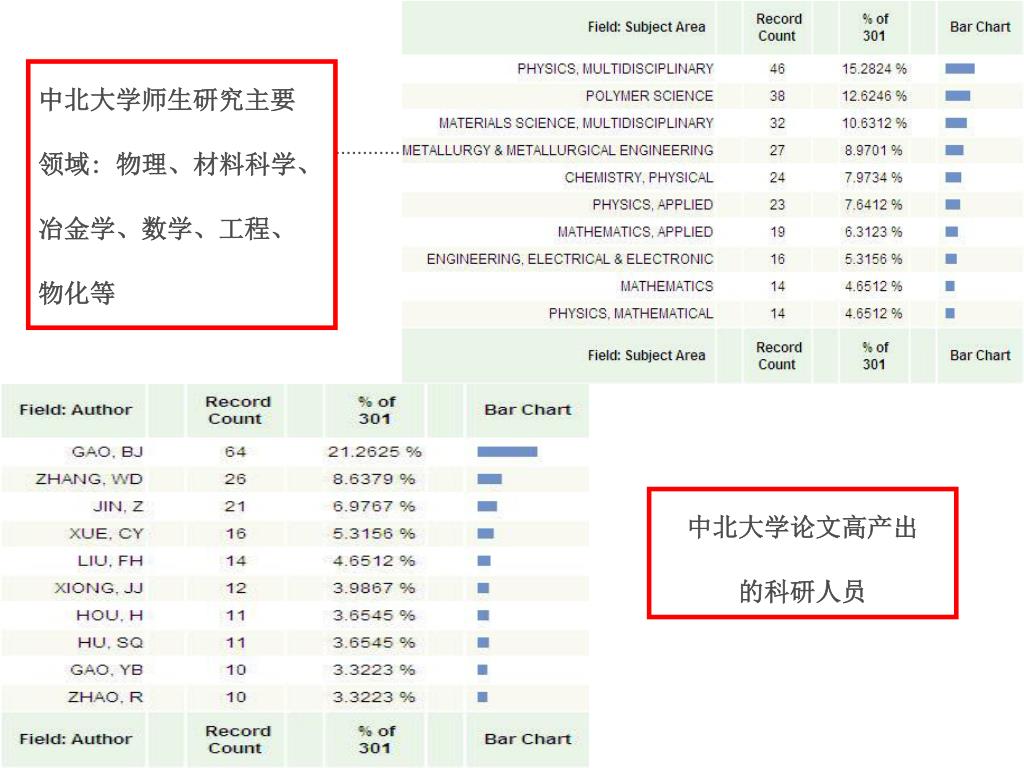Click author LIU, FH entry
Viewport: 1024px width, 768px height.
point(110,561)
